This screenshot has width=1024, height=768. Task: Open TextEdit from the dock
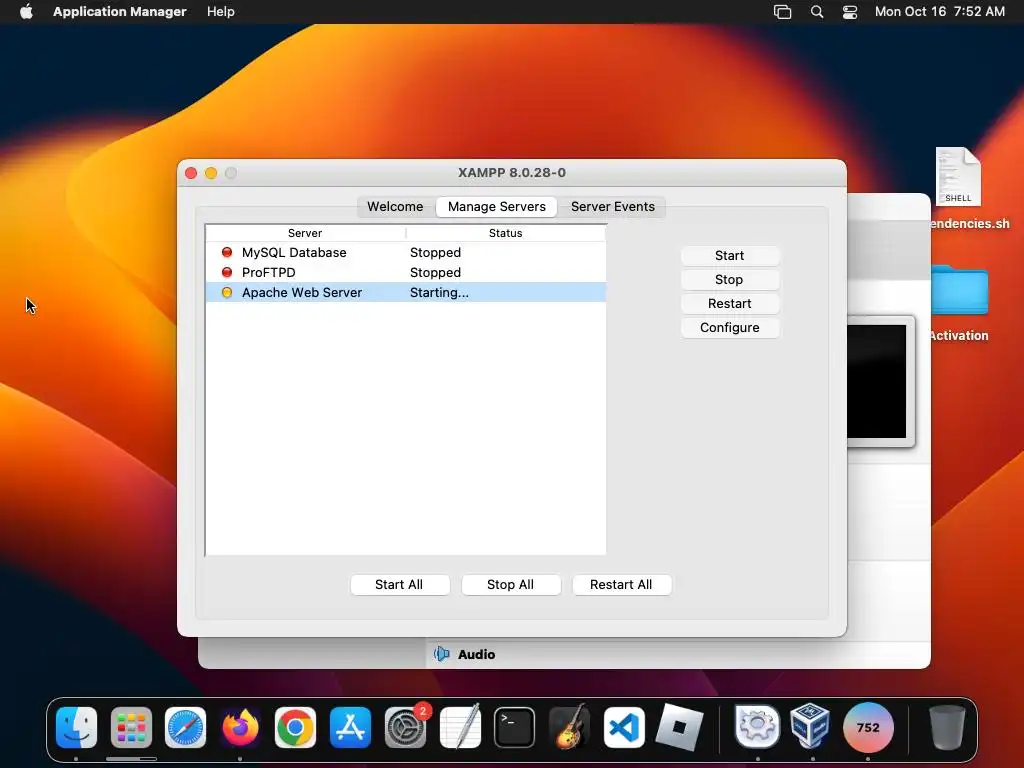[460, 727]
